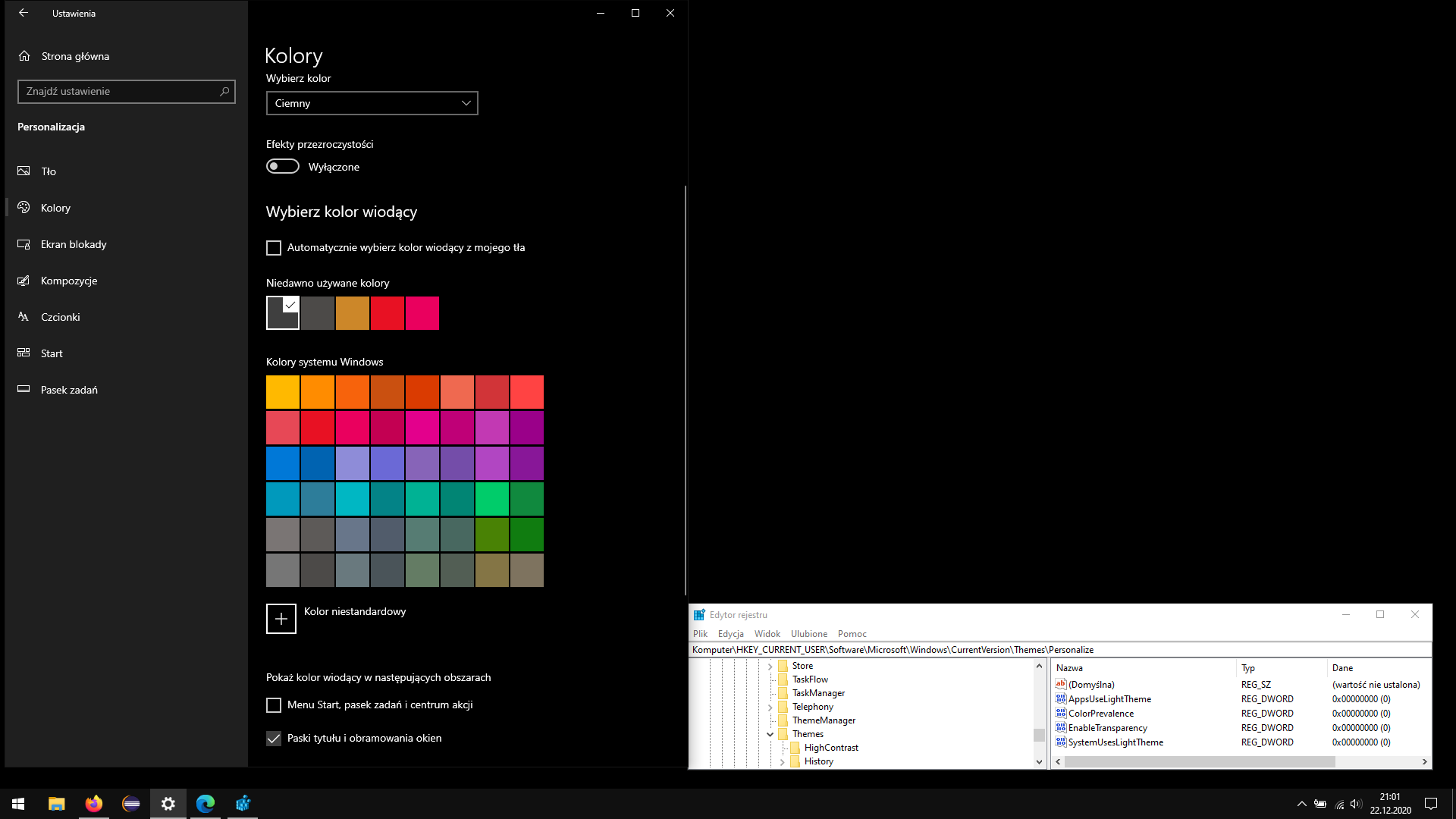Uncheck Paski tytułu i obramowania okien
This screenshot has width=1456, height=819.
pyautogui.click(x=274, y=739)
